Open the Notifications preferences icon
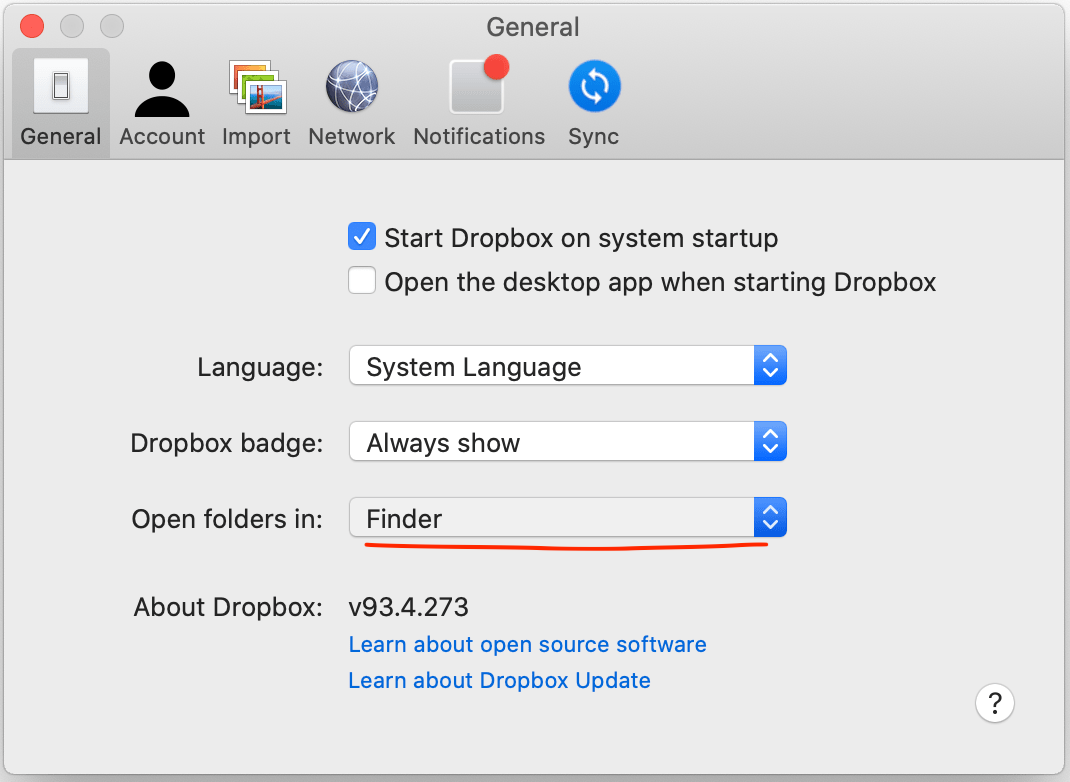This screenshot has height=782, width=1070. 478,85
